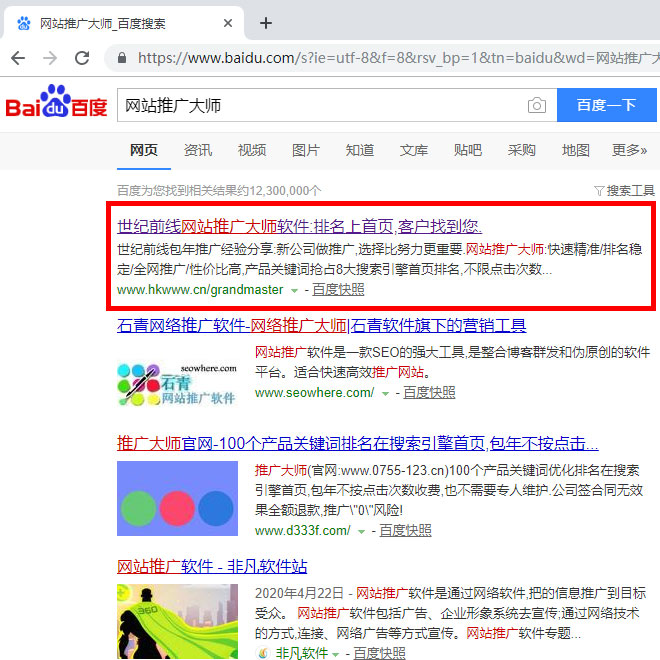660x660 pixels.
Task: Open 百度快照 for d333f.com result
Action: click(405, 530)
